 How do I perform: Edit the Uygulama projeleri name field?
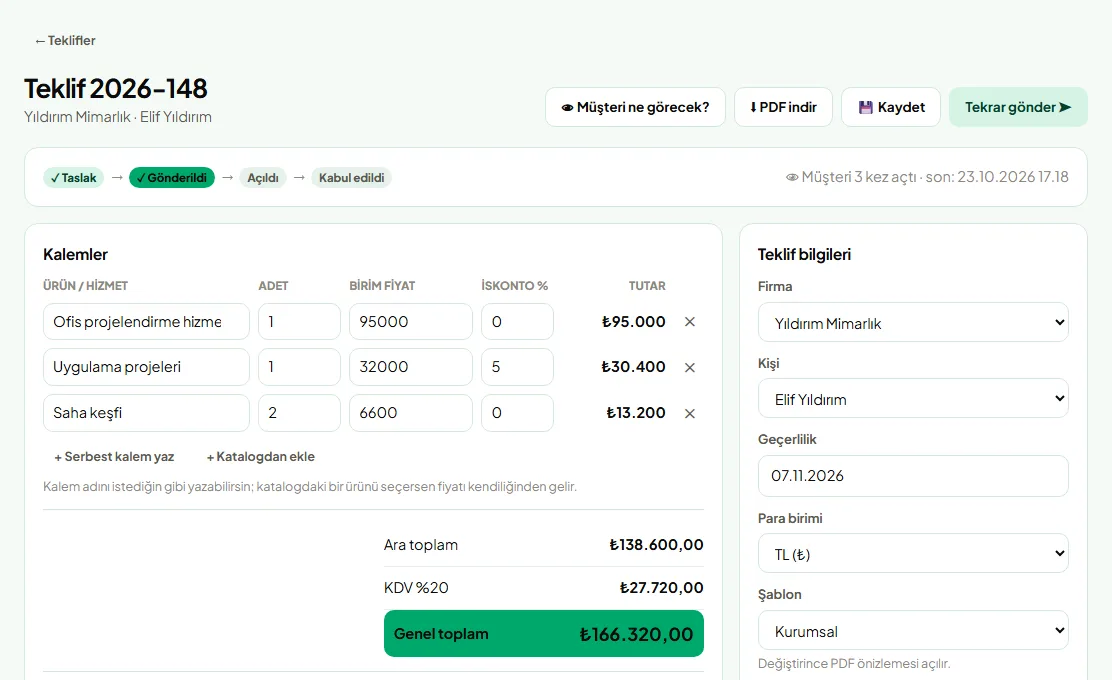146,367
